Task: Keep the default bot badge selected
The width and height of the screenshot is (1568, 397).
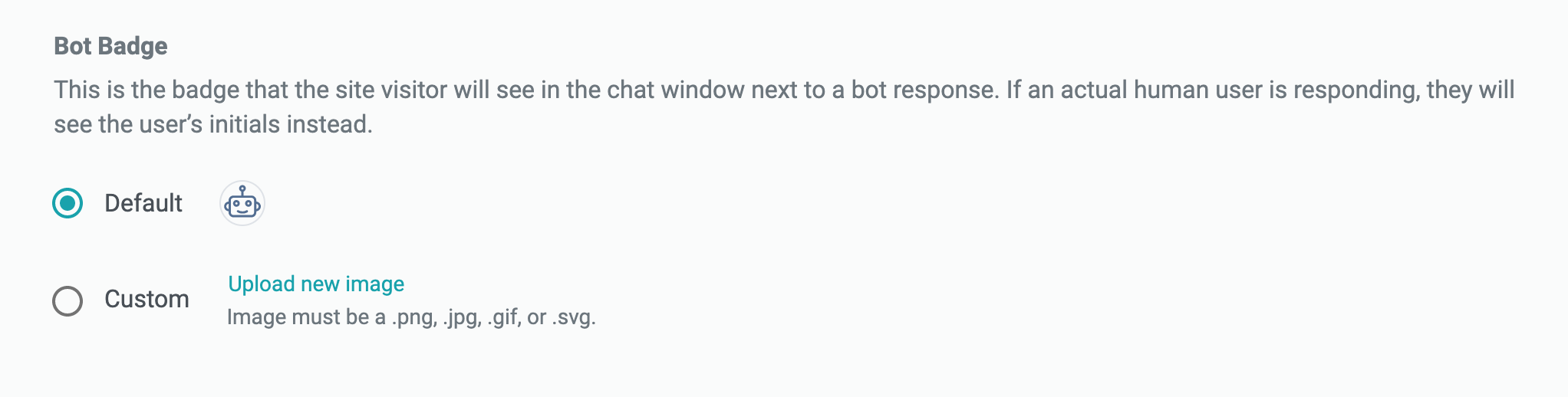Action: coord(68,203)
